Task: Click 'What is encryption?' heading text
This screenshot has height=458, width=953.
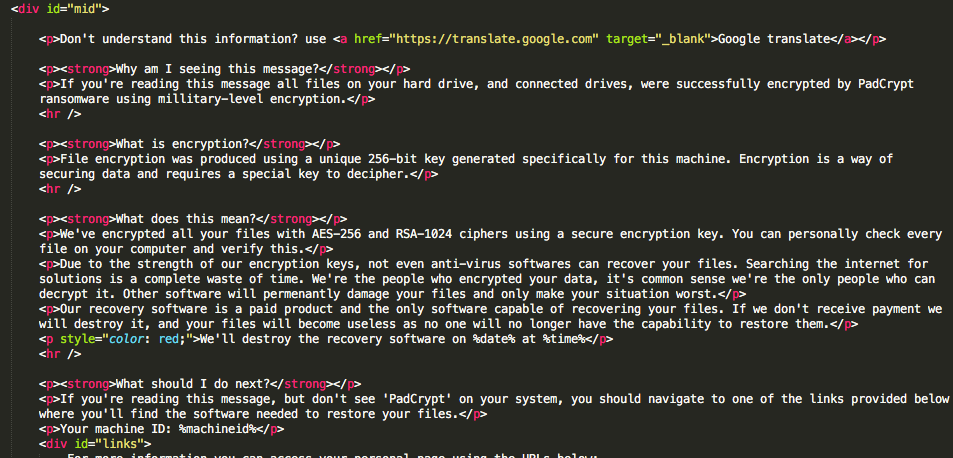Action: [x=182, y=144]
